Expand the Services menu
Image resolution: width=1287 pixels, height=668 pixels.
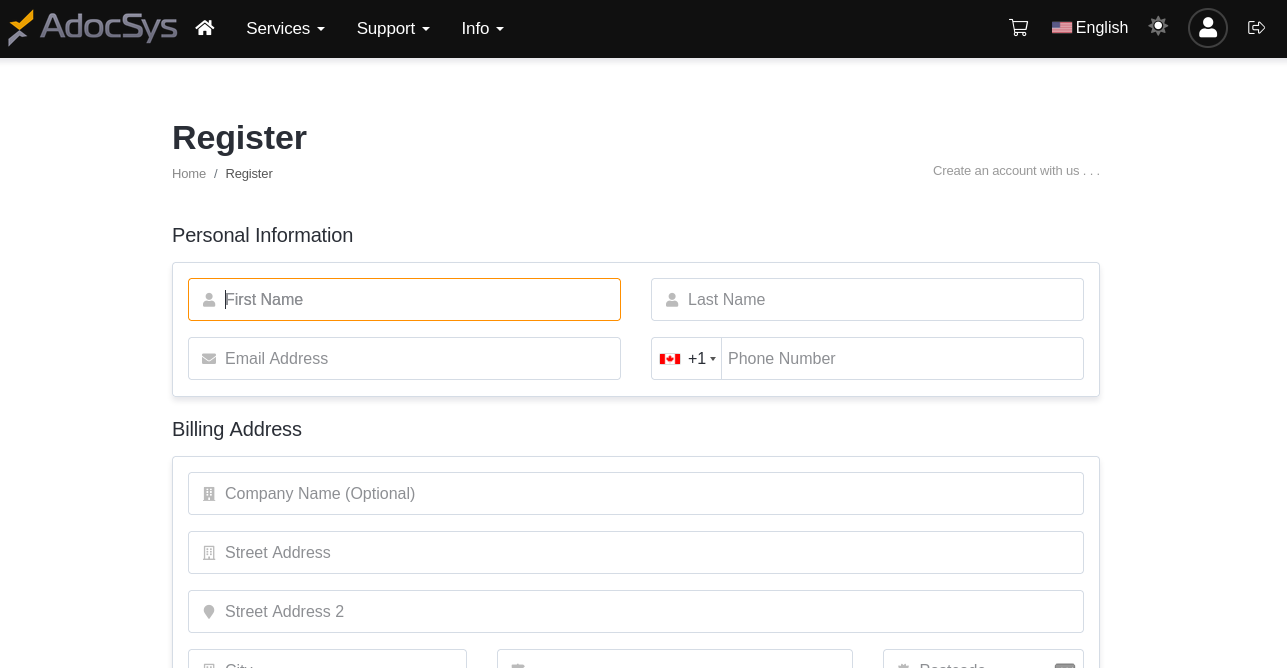pyautogui.click(x=285, y=28)
